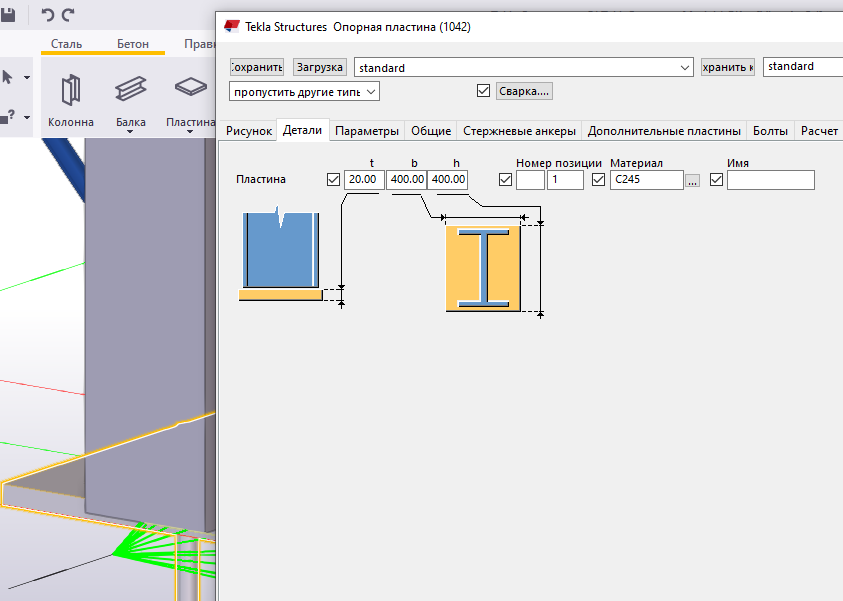Redo the last action
Image resolution: width=843 pixels, height=601 pixels.
[68, 15]
